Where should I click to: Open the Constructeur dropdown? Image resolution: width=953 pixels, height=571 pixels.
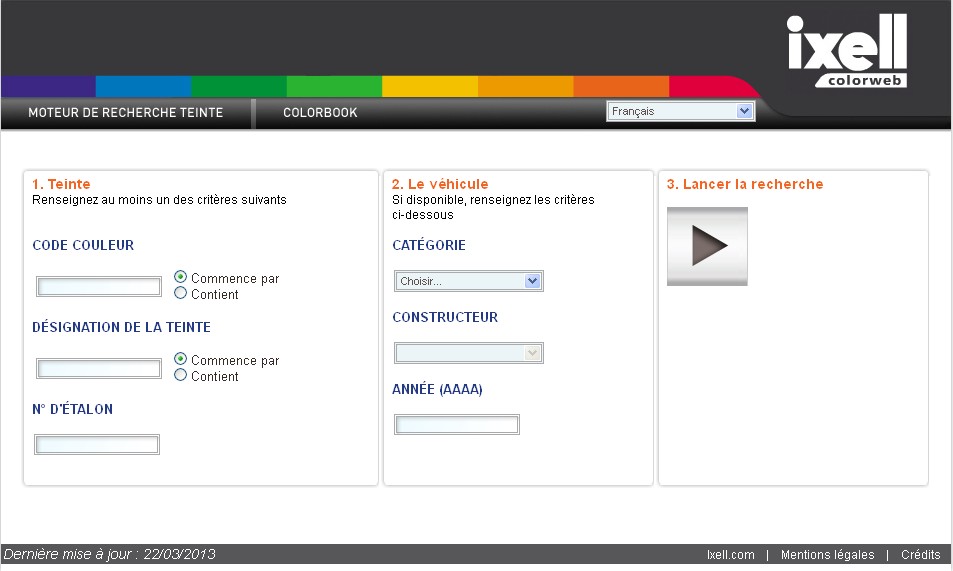pyautogui.click(x=468, y=353)
